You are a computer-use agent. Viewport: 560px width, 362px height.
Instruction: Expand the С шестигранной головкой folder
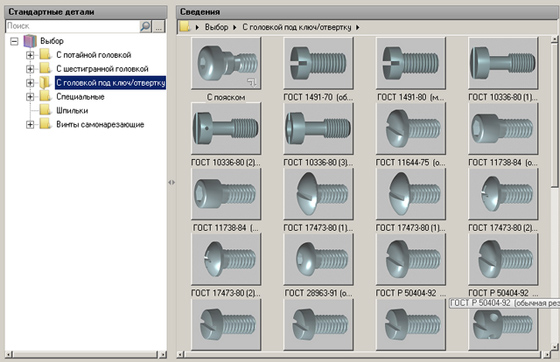(30, 69)
